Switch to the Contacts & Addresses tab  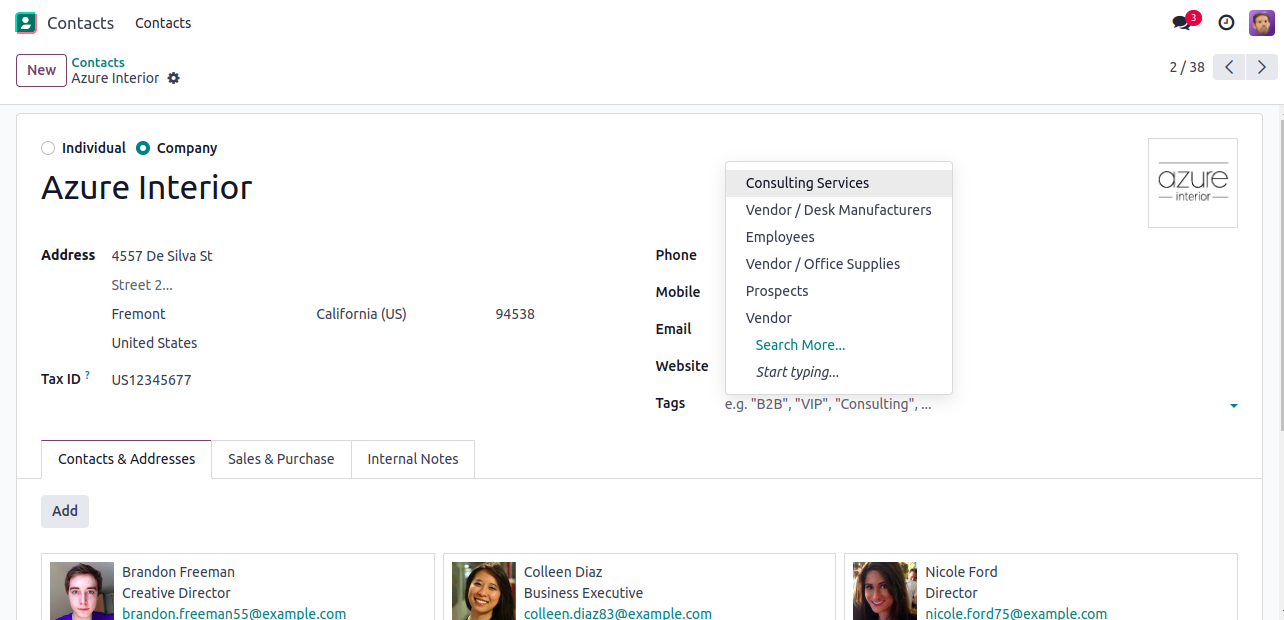126,459
